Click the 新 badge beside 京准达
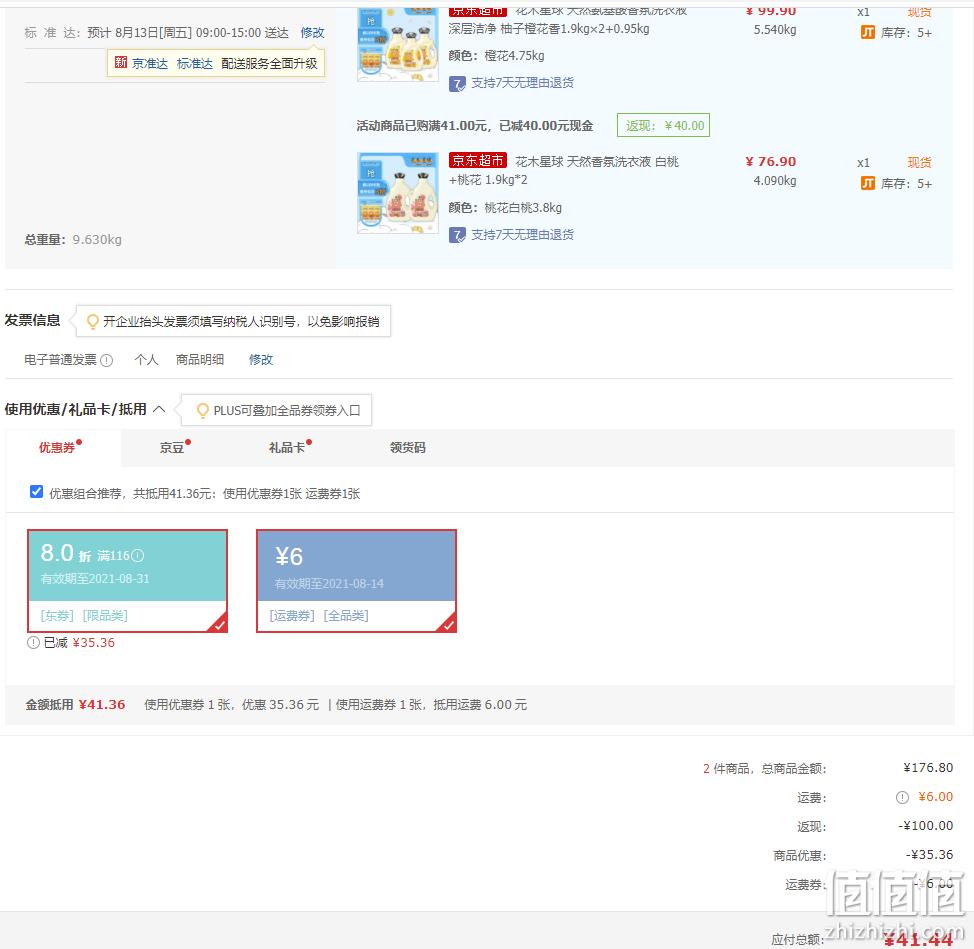This screenshot has height=949, width=974. point(121,63)
